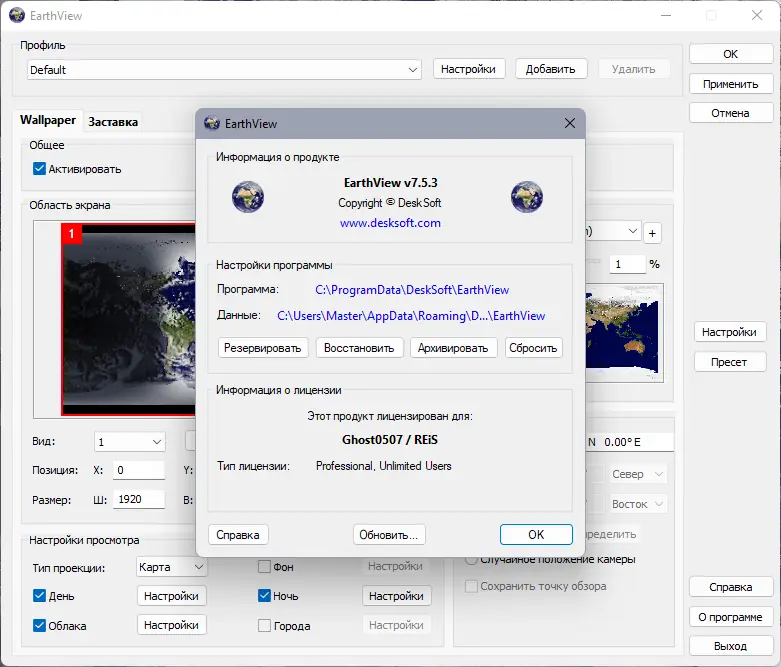Image resolution: width=781 pixels, height=667 pixels.
Task: Click the Справка button in main window
Action: point(730,587)
